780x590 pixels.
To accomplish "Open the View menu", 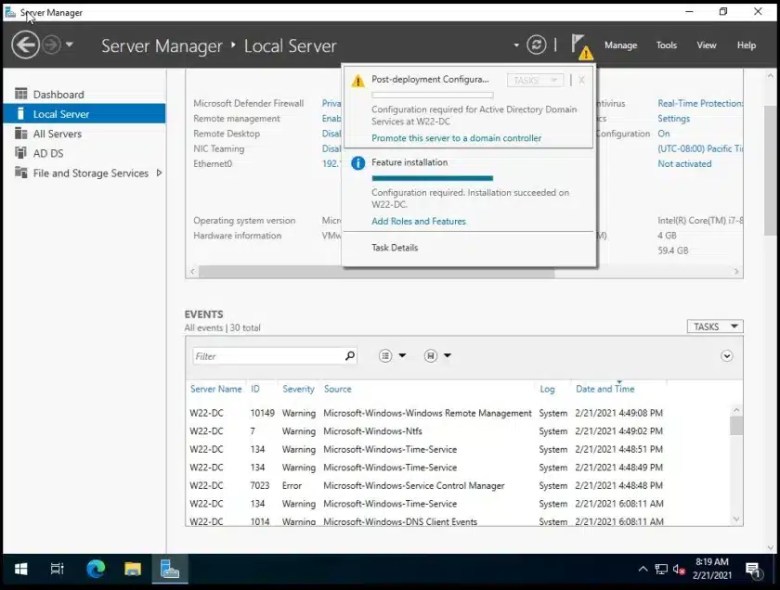I will click(x=706, y=45).
